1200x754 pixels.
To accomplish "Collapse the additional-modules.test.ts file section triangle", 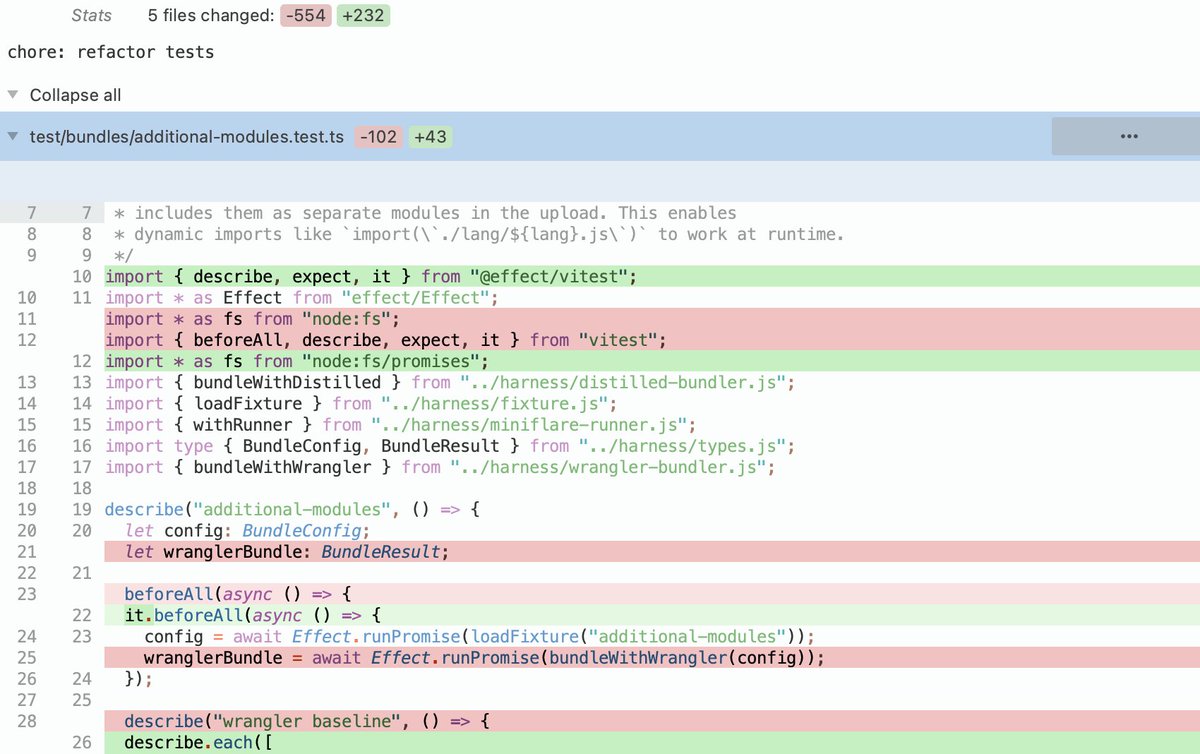I will pyautogui.click(x=13, y=137).
